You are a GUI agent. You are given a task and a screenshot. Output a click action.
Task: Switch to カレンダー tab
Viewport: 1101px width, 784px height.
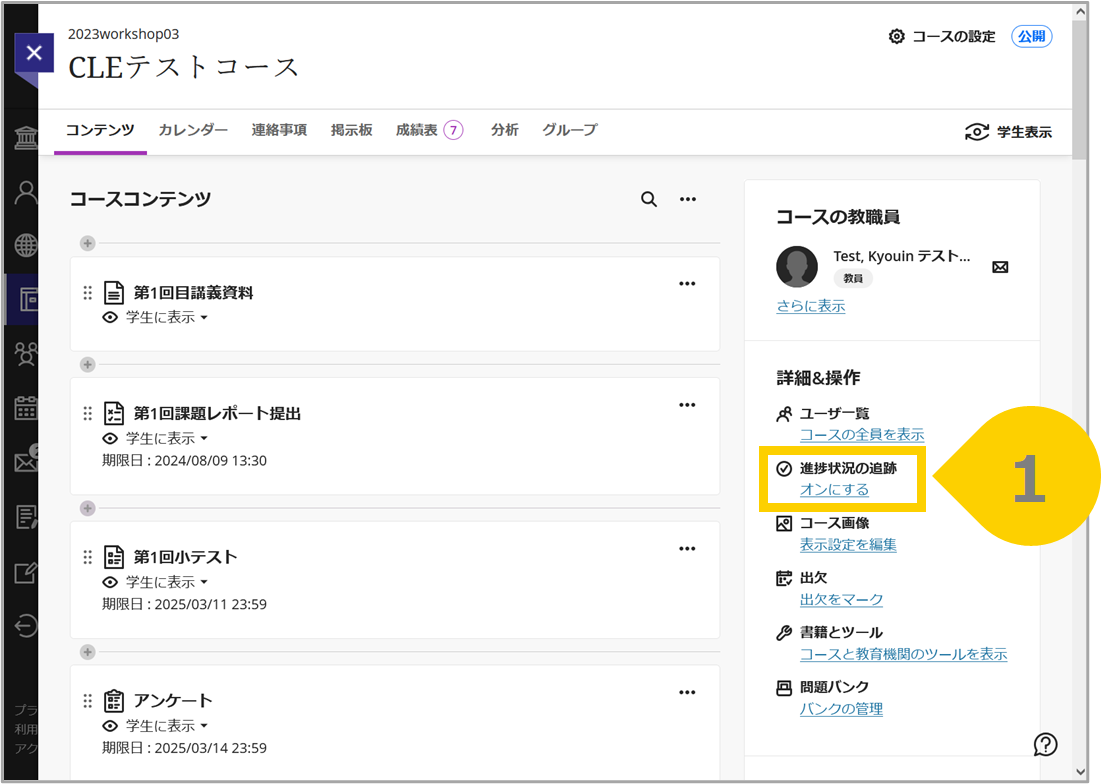coord(193,130)
